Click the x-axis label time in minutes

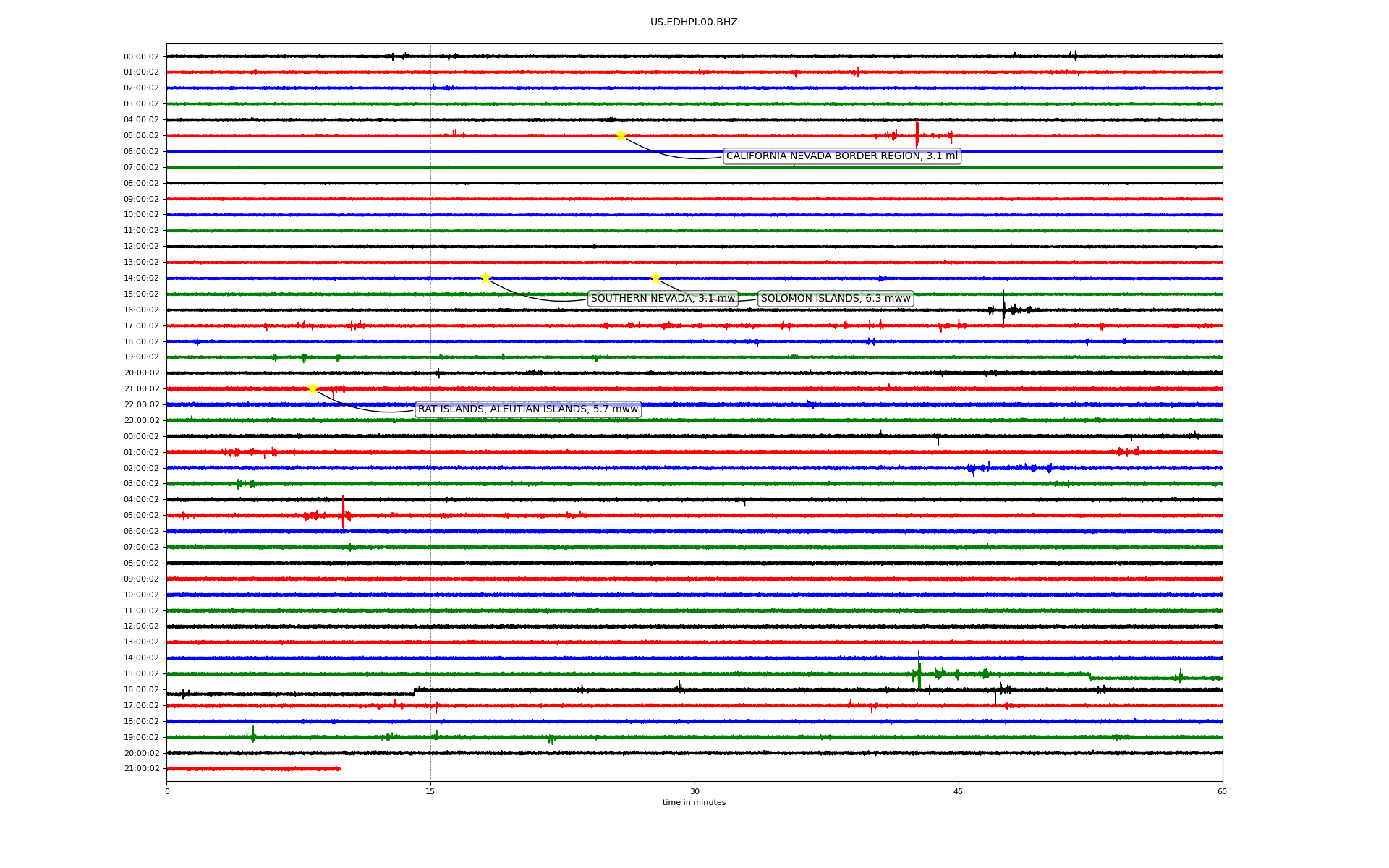coord(694,802)
